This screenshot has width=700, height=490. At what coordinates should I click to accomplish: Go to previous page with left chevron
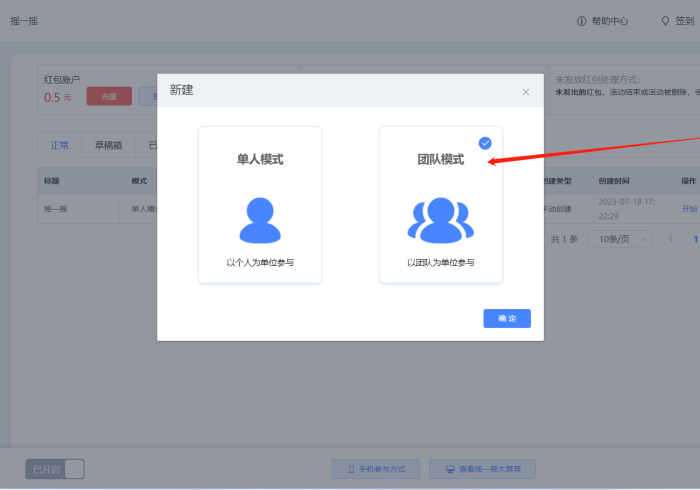pyautogui.click(x=671, y=239)
